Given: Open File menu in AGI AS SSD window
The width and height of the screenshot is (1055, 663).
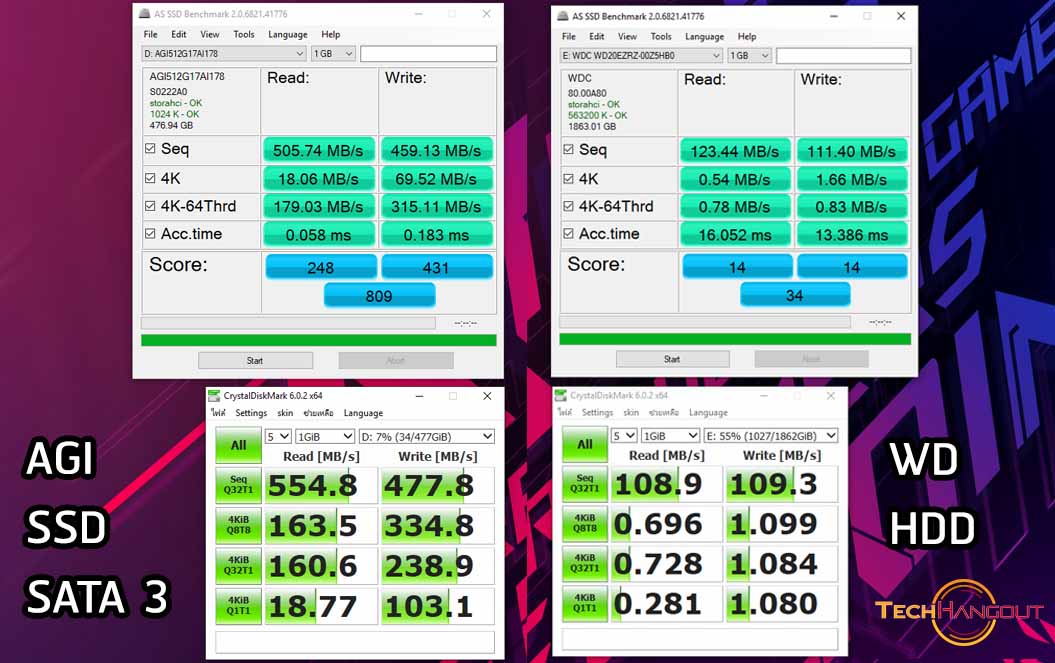Looking at the screenshot, I should (151, 34).
